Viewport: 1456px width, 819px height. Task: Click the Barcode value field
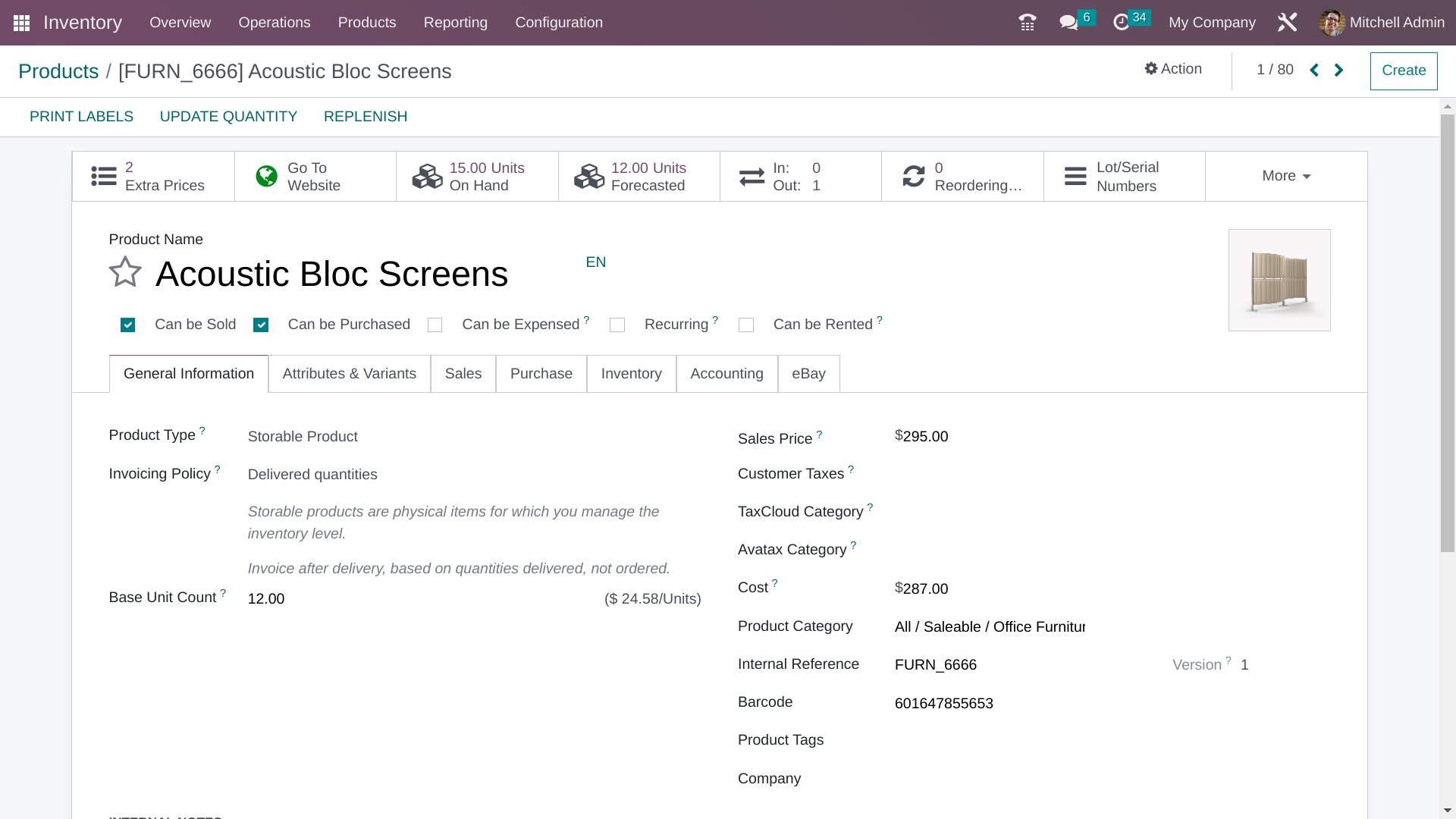click(x=990, y=704)
